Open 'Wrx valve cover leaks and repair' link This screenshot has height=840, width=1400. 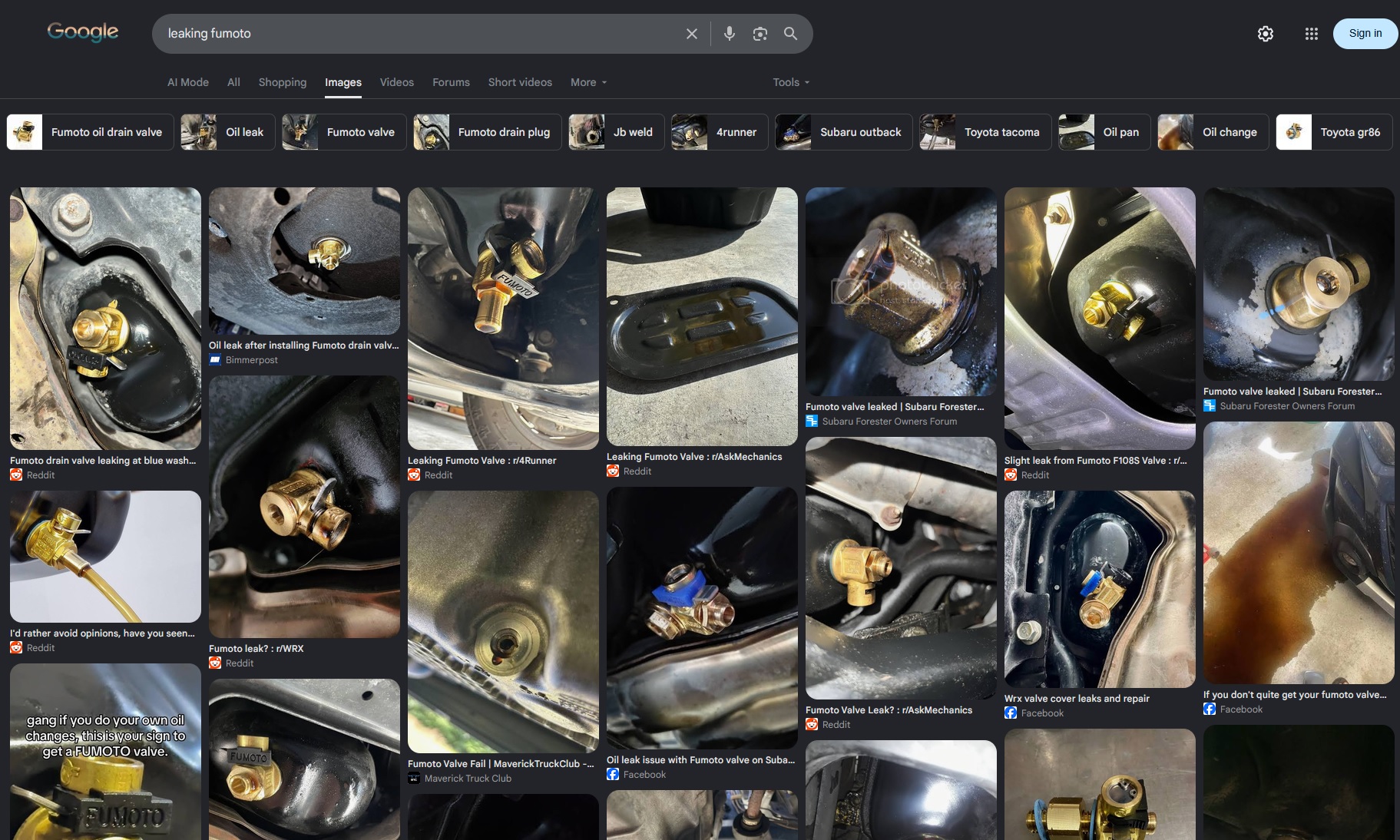coord(1077,699)
